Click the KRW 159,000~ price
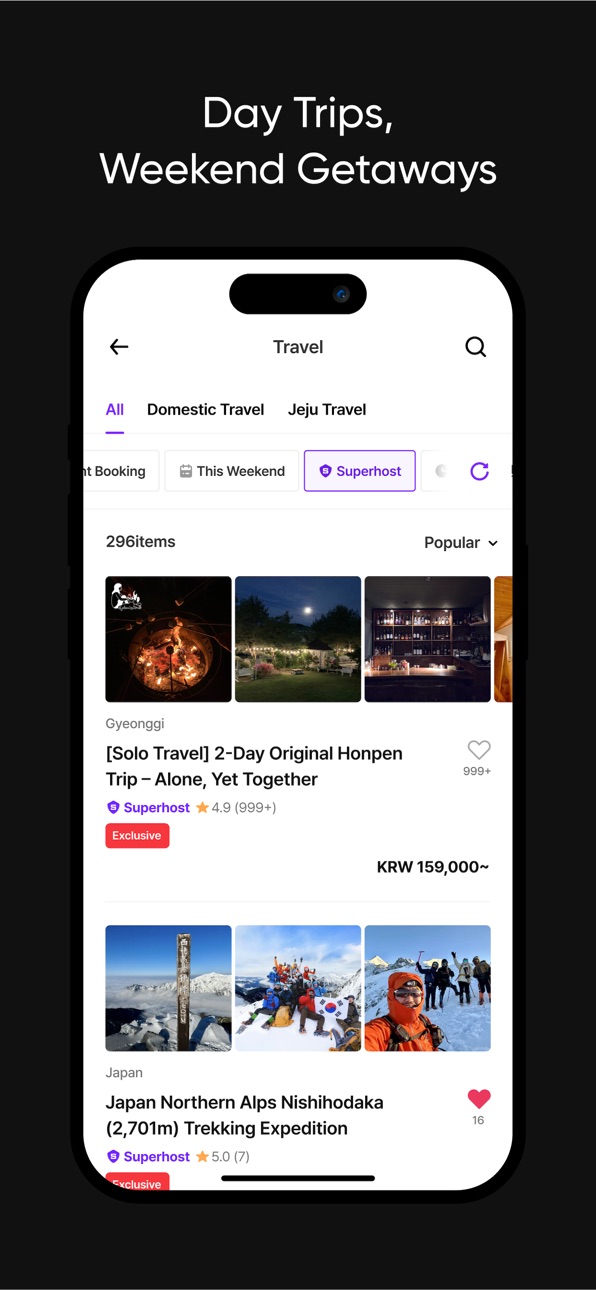Image resolution: width=596 pixels, height=1290 pixels. [433, 867]
